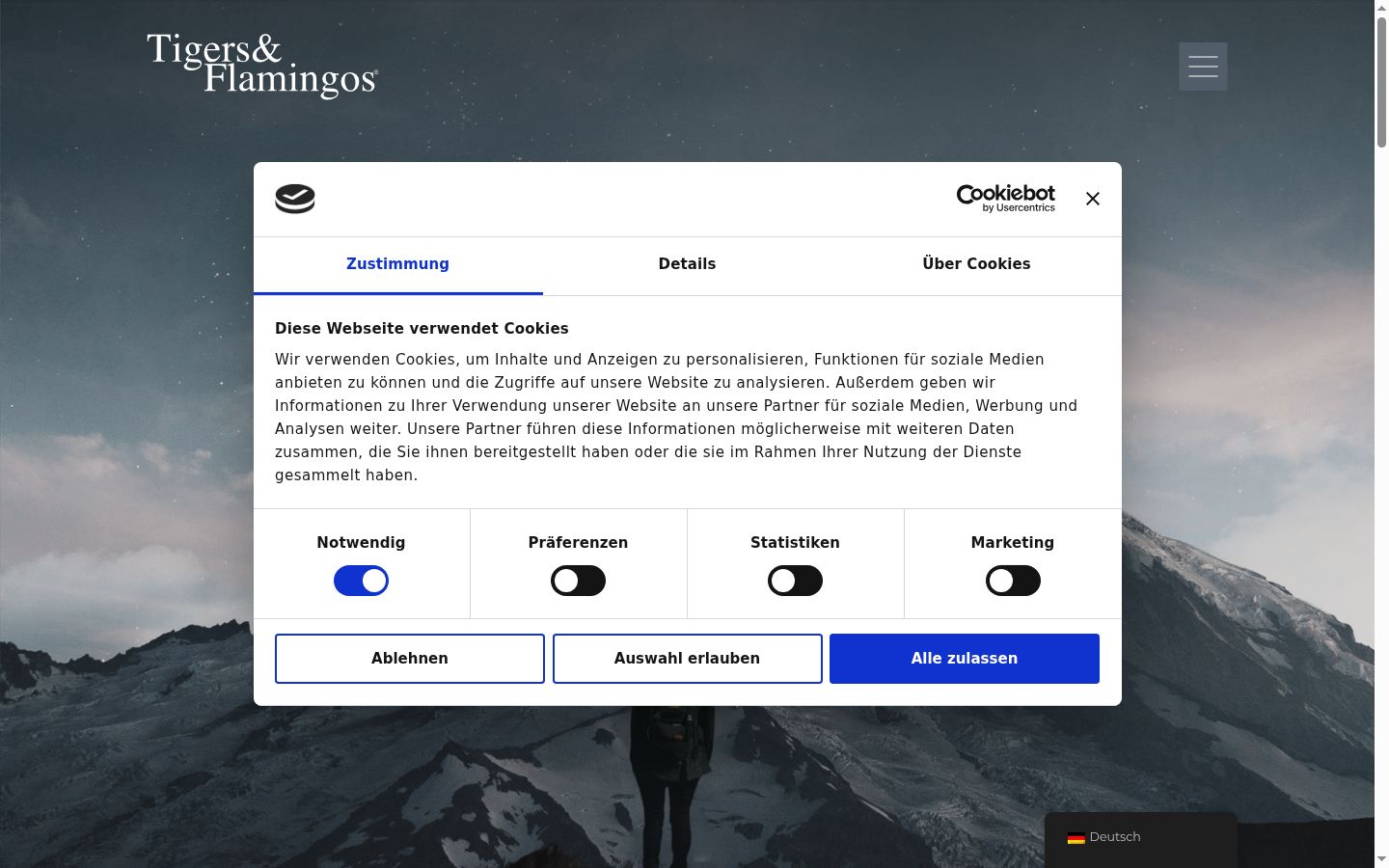The image size is (1389, 868).
Task: Open the Über Cookies tab
Action: pos(977,264)
